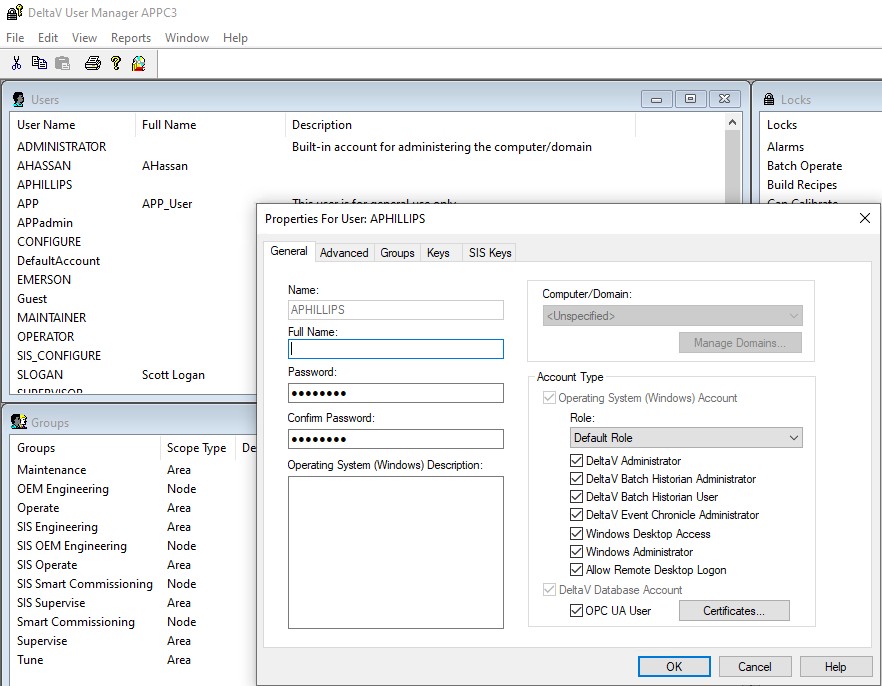Uncheck Windows Desktop Access

[x=576, y=534]
